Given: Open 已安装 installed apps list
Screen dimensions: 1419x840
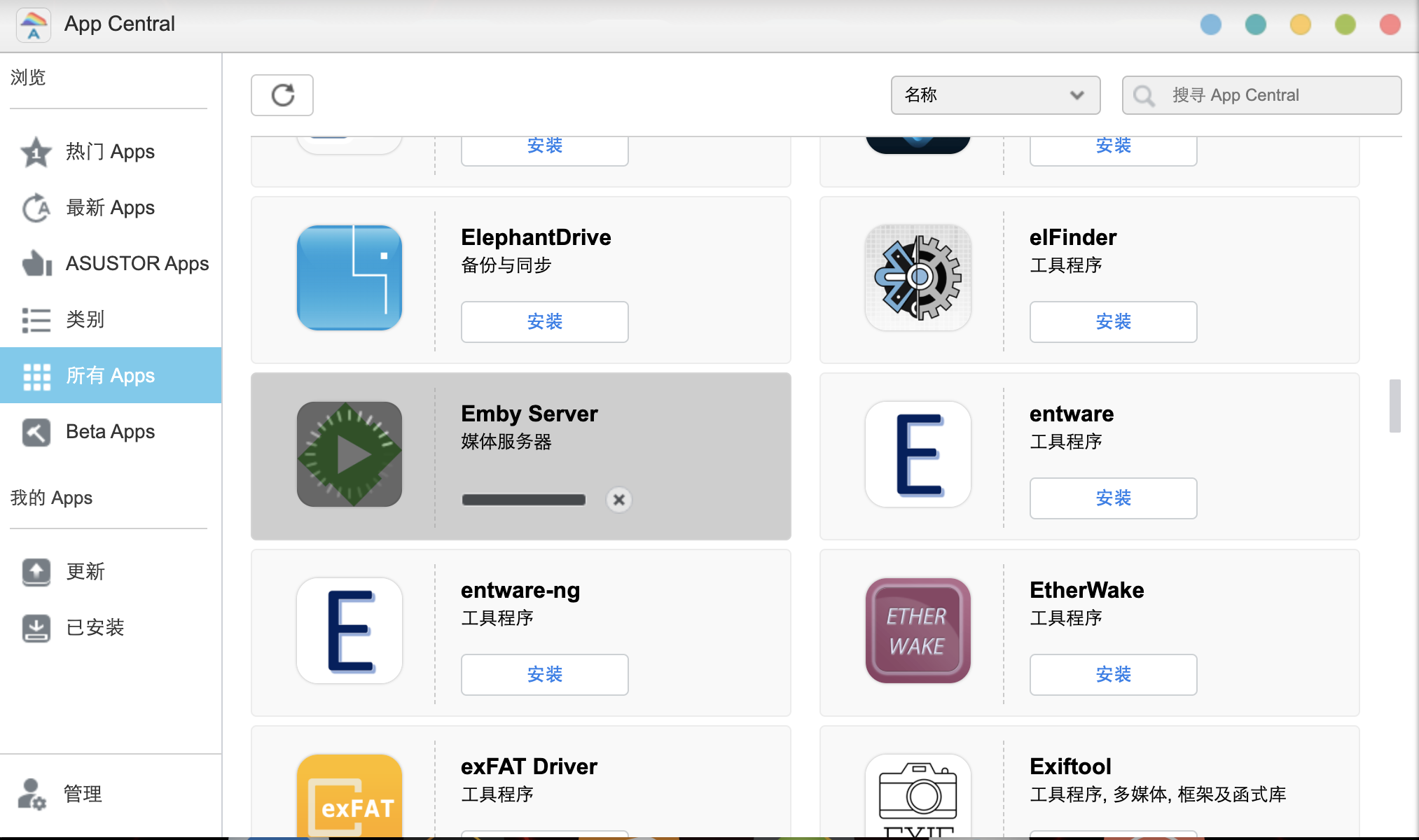Looking at the screenshot, I should [111, 628].
